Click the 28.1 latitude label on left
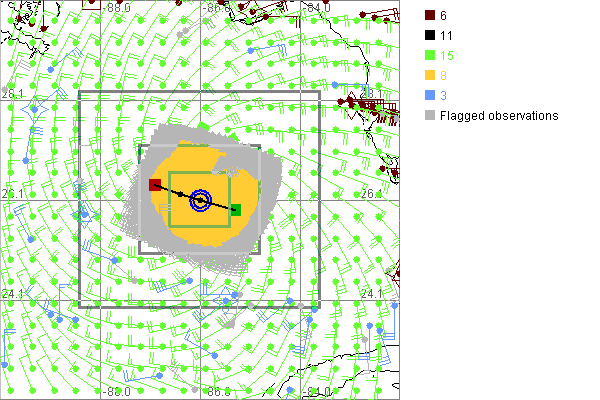600x400 pixels. point(12,93)
